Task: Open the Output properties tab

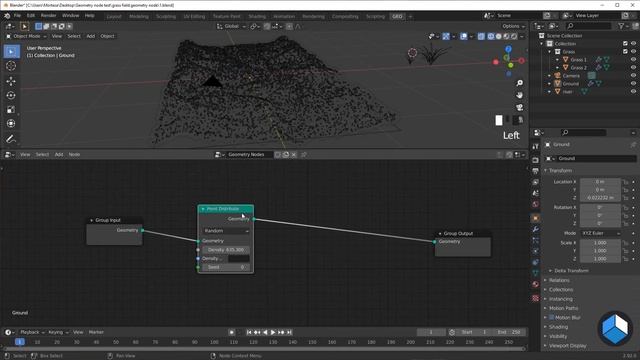Action: [x=536, y=171]
